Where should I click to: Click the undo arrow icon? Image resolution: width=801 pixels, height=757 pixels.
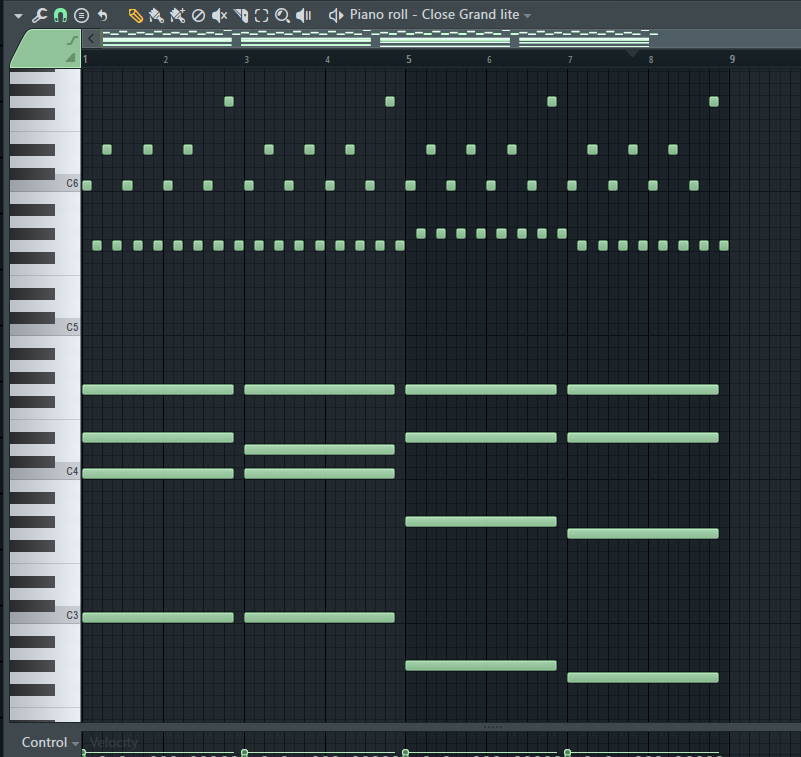click(x=103, y=15)
